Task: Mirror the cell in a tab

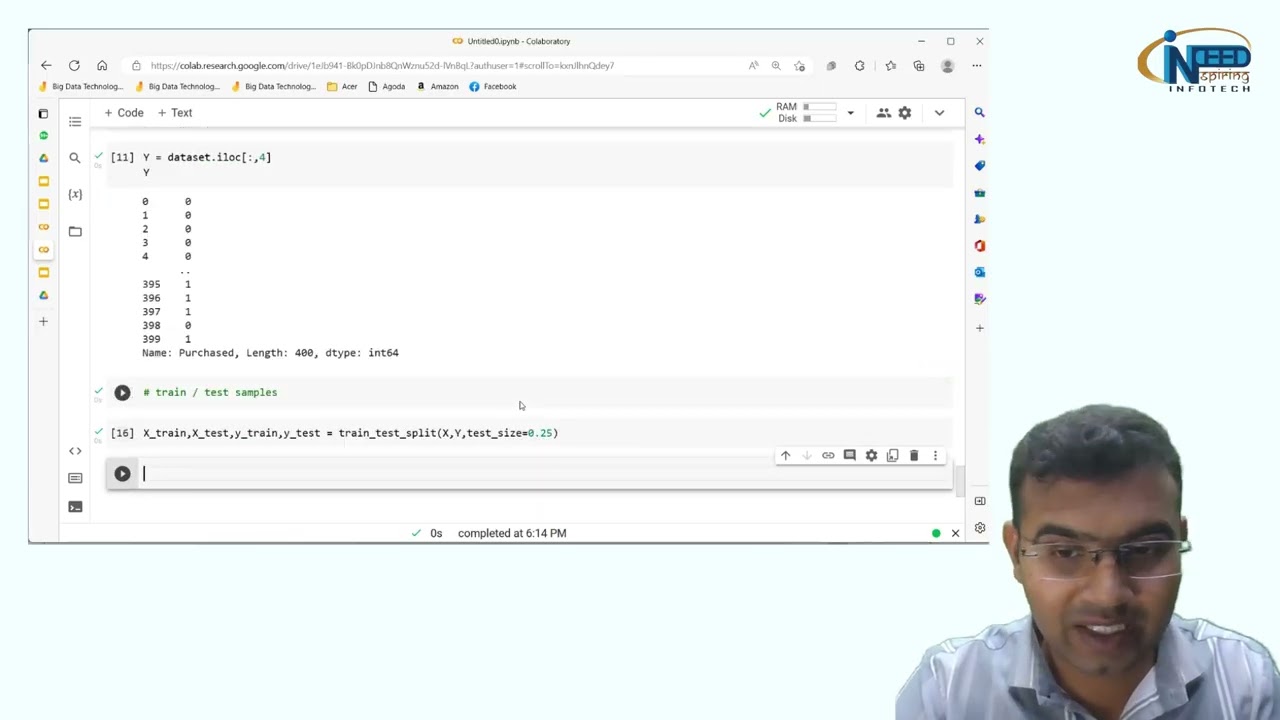Action: [892, 456]
